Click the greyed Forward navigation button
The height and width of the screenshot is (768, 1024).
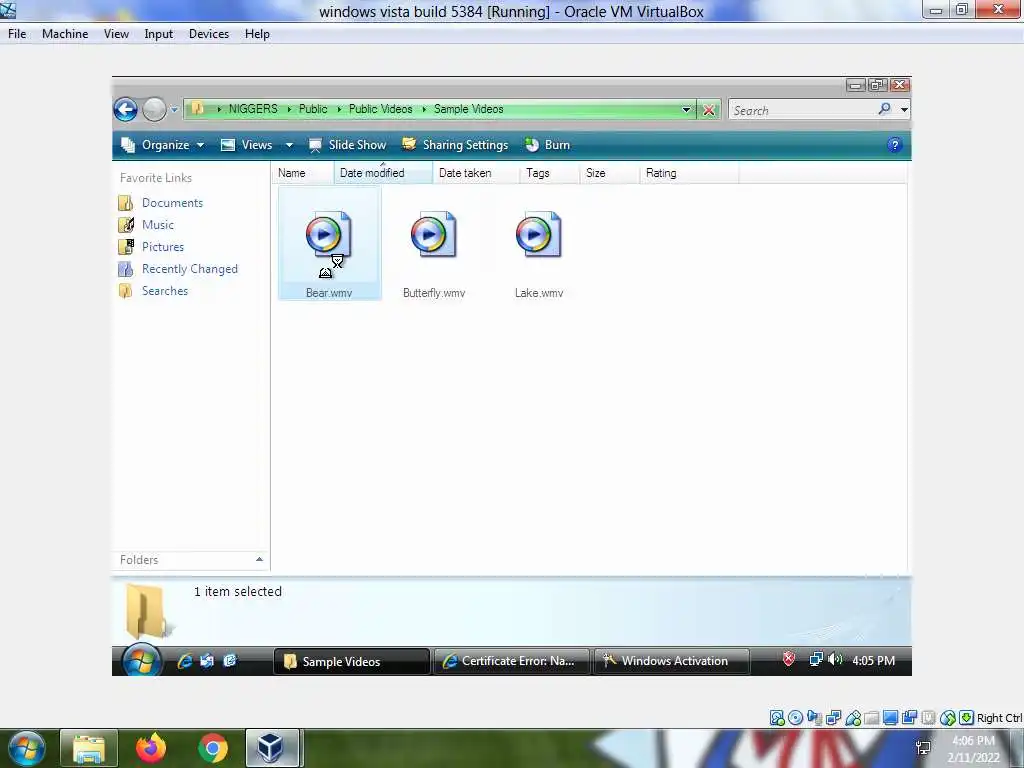(x=155, y=110)
